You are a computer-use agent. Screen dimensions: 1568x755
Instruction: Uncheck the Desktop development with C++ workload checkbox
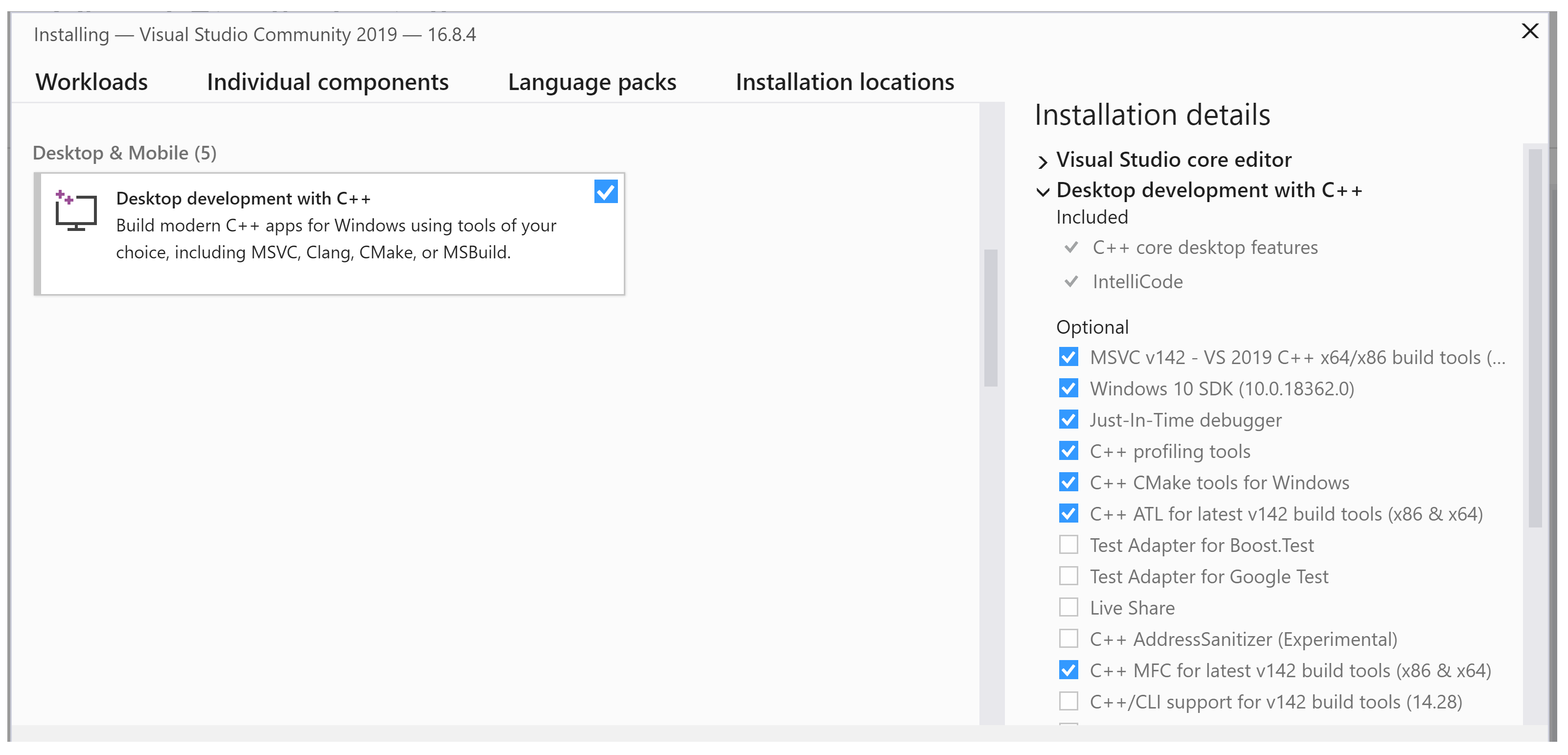(606, 191)
